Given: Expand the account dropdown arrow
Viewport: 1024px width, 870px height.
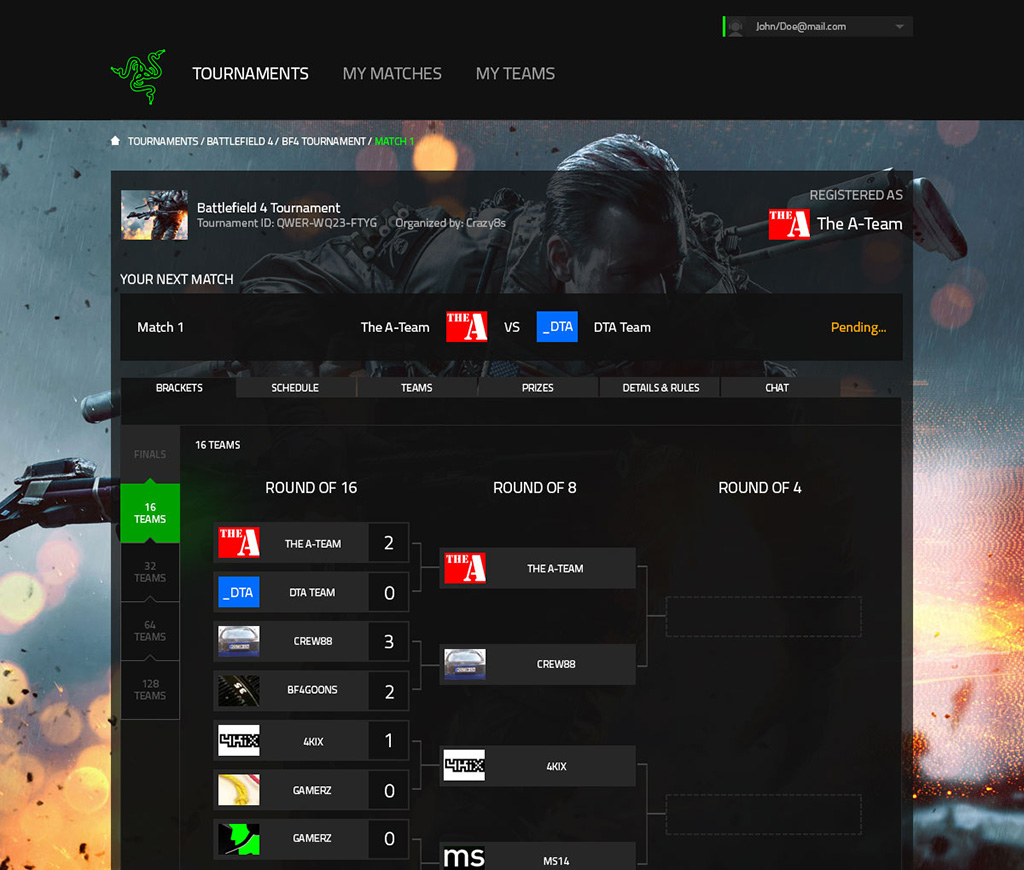Looking at the screenshot, I should 899,27.
